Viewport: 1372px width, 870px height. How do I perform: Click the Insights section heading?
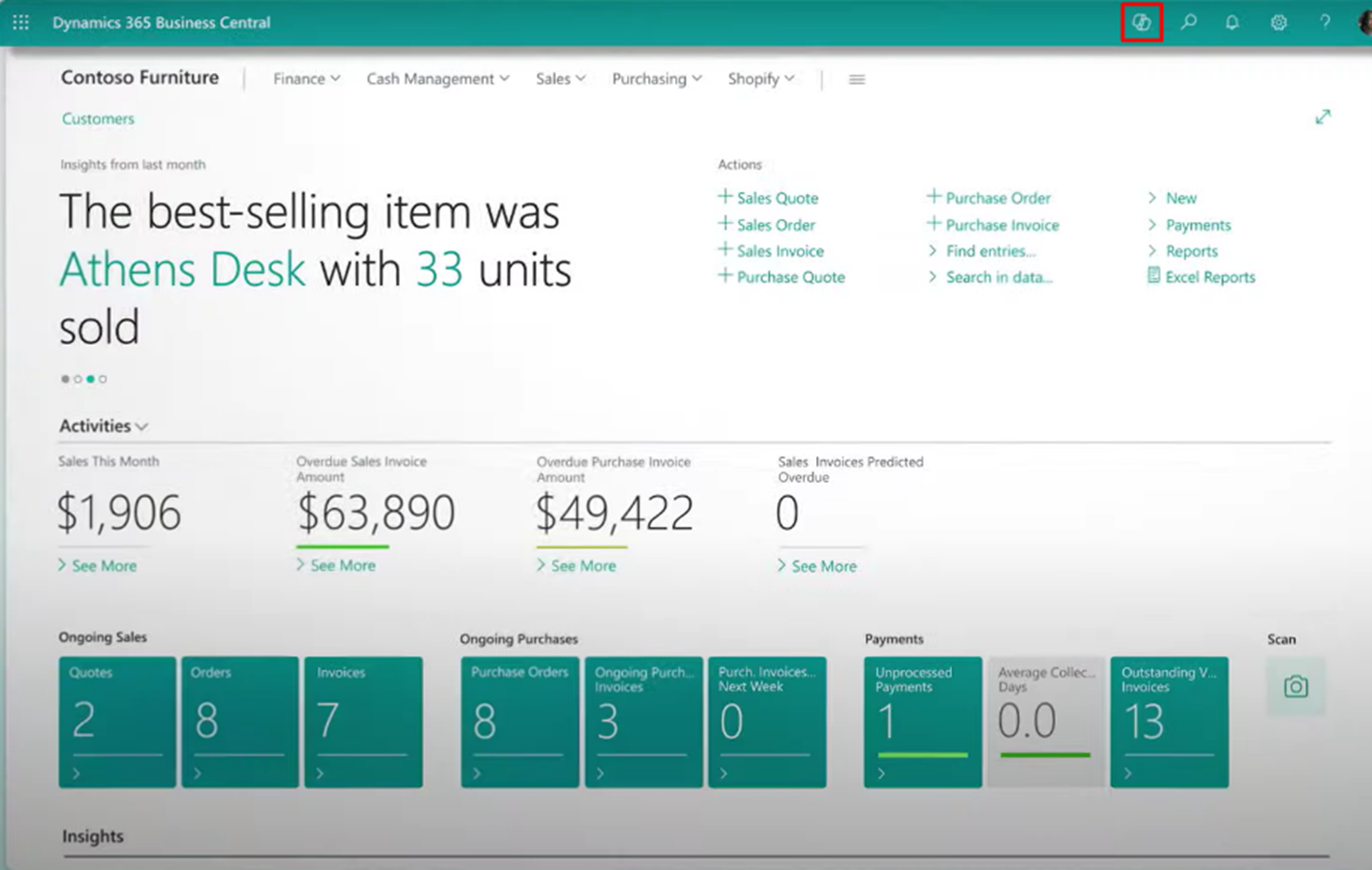(x=93, y=837)
